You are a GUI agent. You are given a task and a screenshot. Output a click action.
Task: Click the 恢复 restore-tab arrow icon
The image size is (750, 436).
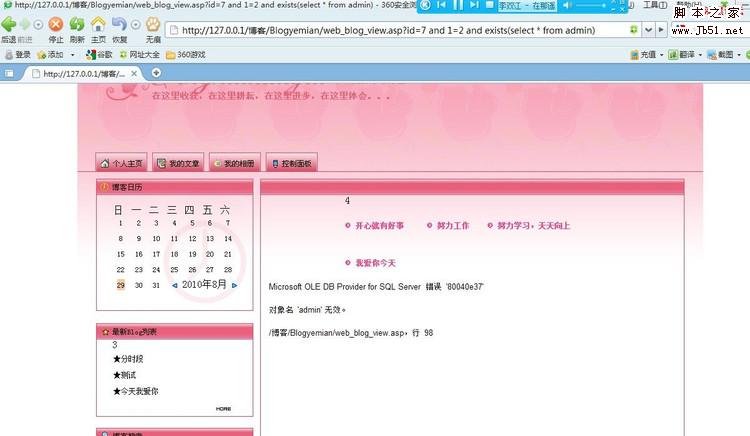(x=119, y=24)
